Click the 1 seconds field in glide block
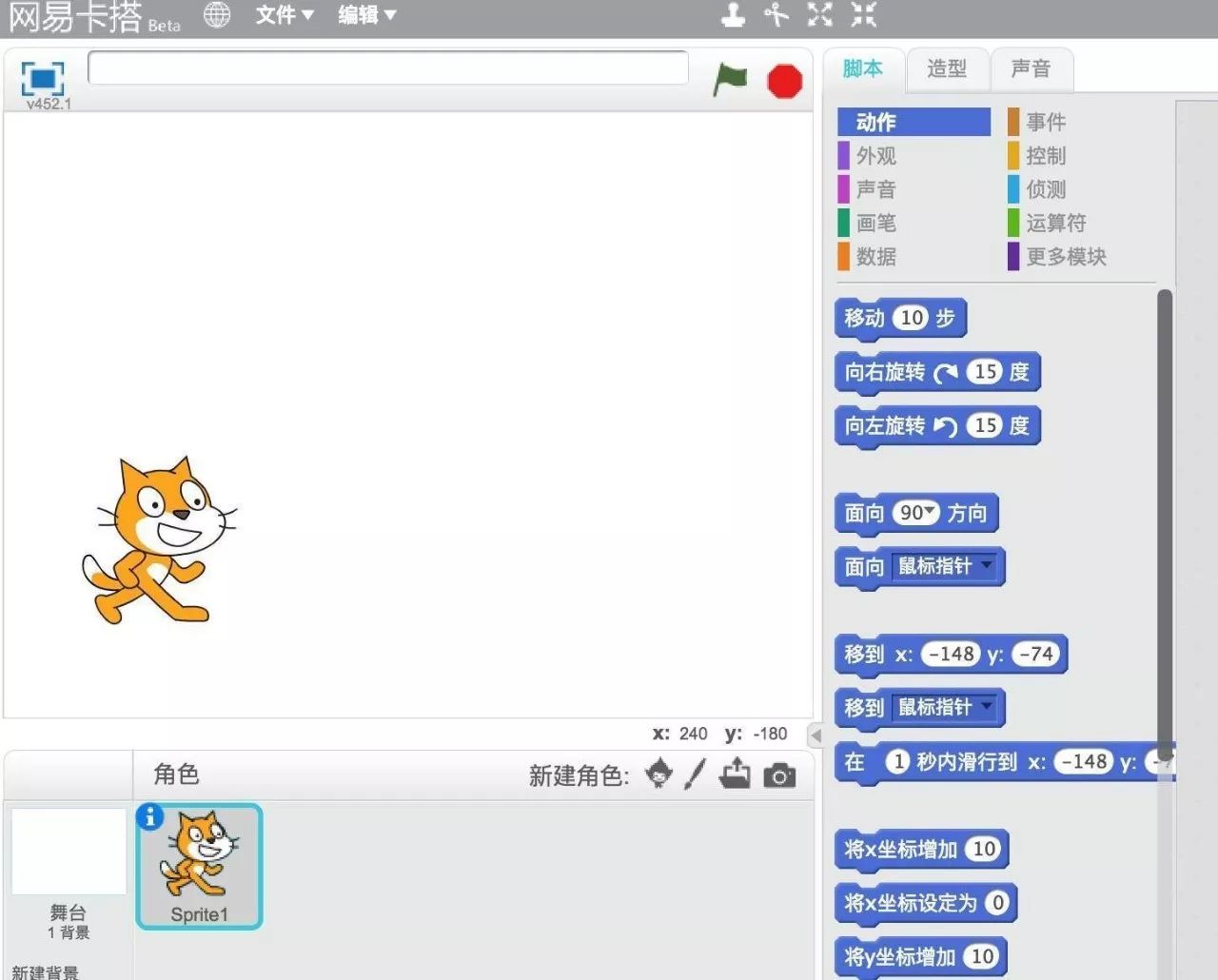The height and width of the screenshot is (980, 1218). coord(896,761)
